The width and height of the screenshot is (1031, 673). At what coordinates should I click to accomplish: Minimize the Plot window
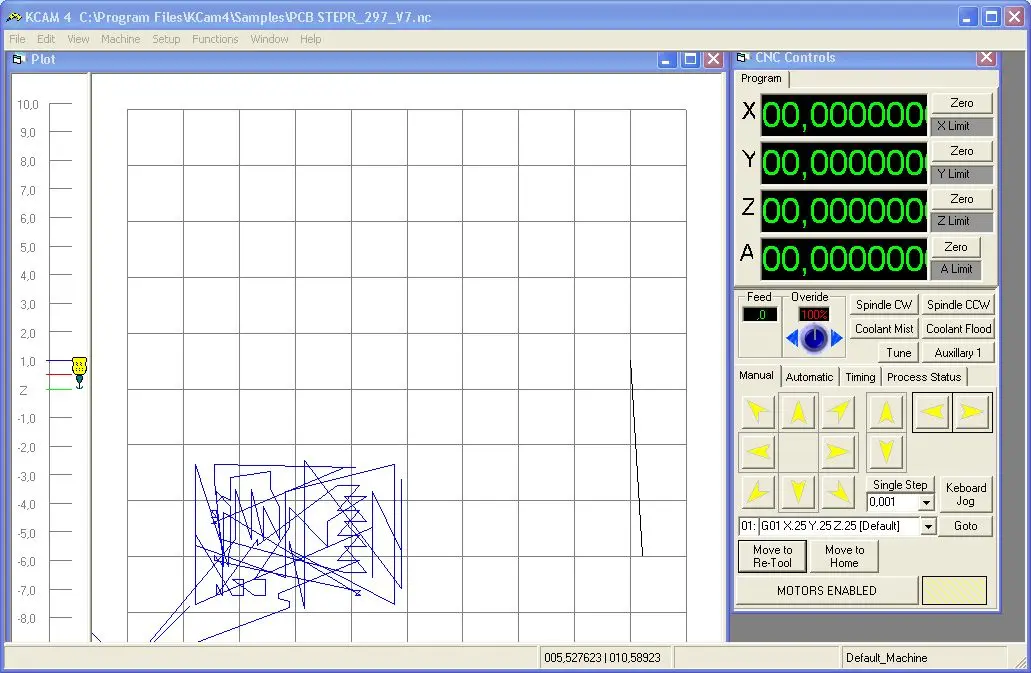click(667, 60)
